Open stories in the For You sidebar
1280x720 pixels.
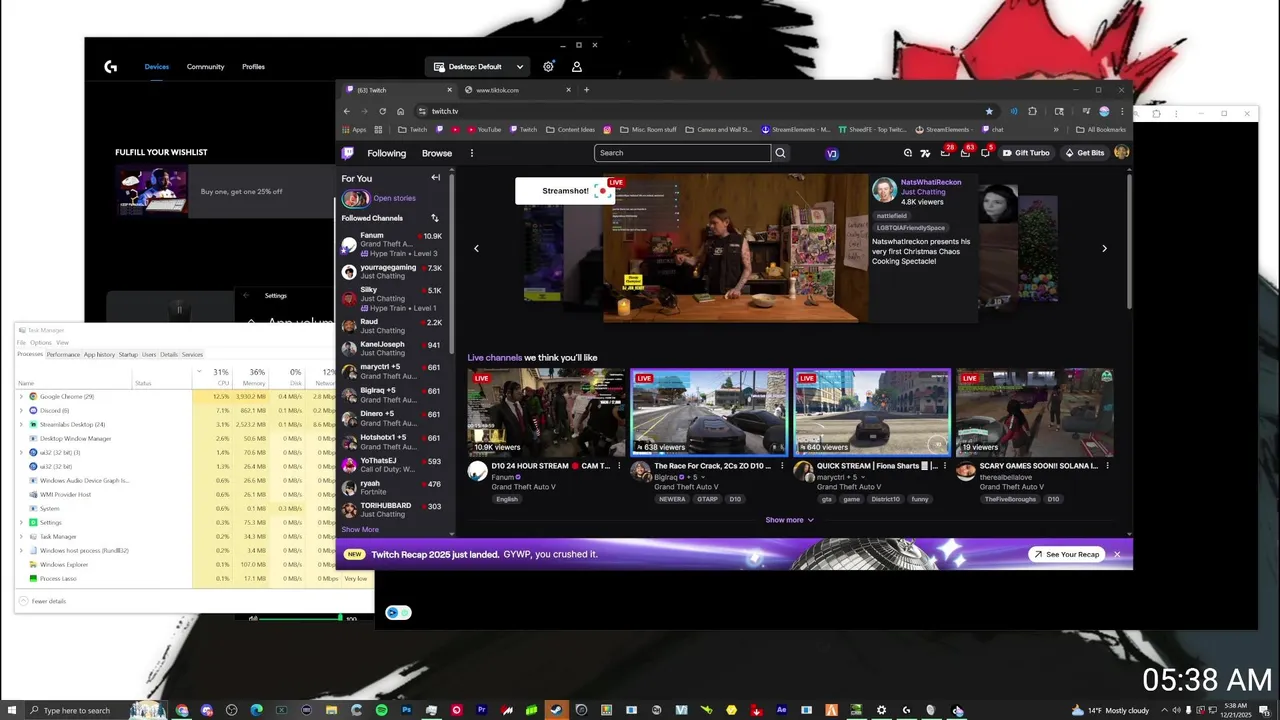(394, 198)
